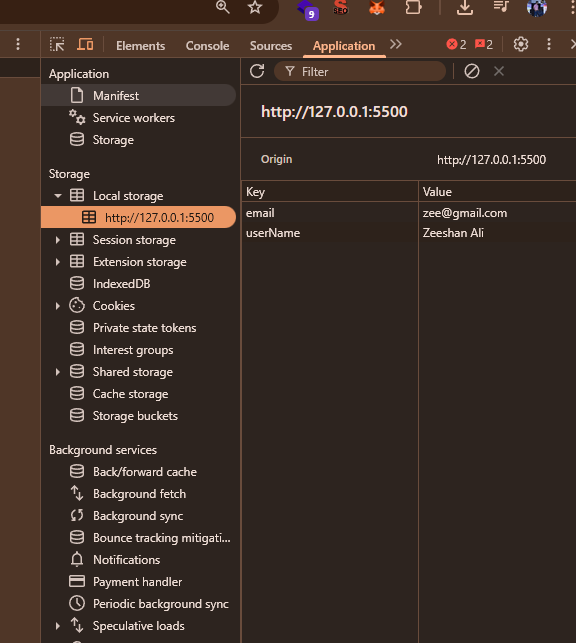Select Speculative loads item
This screenshot has height=643, width=576.
tap(138, 626)
